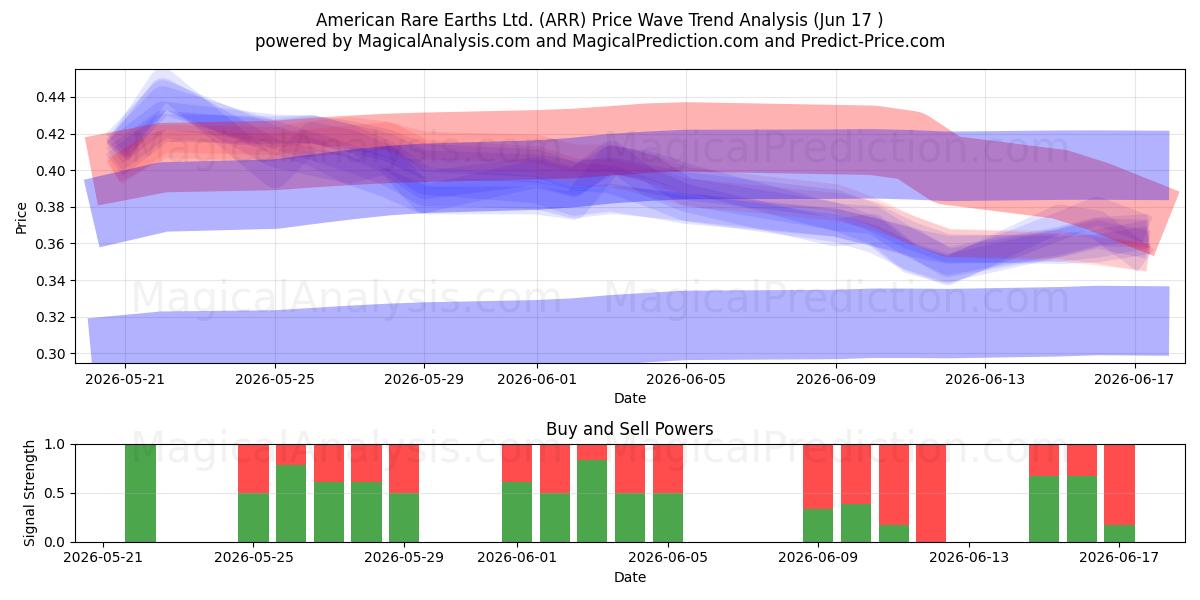This screenshot has height=600, width=1200.
Task: Click the green portion of the 2026-05-25 bar
Action: [253, 517]
